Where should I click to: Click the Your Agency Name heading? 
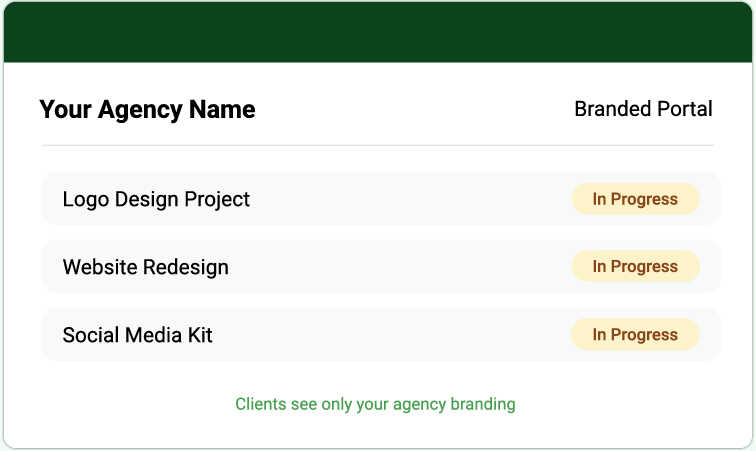[x=147, y=109]
